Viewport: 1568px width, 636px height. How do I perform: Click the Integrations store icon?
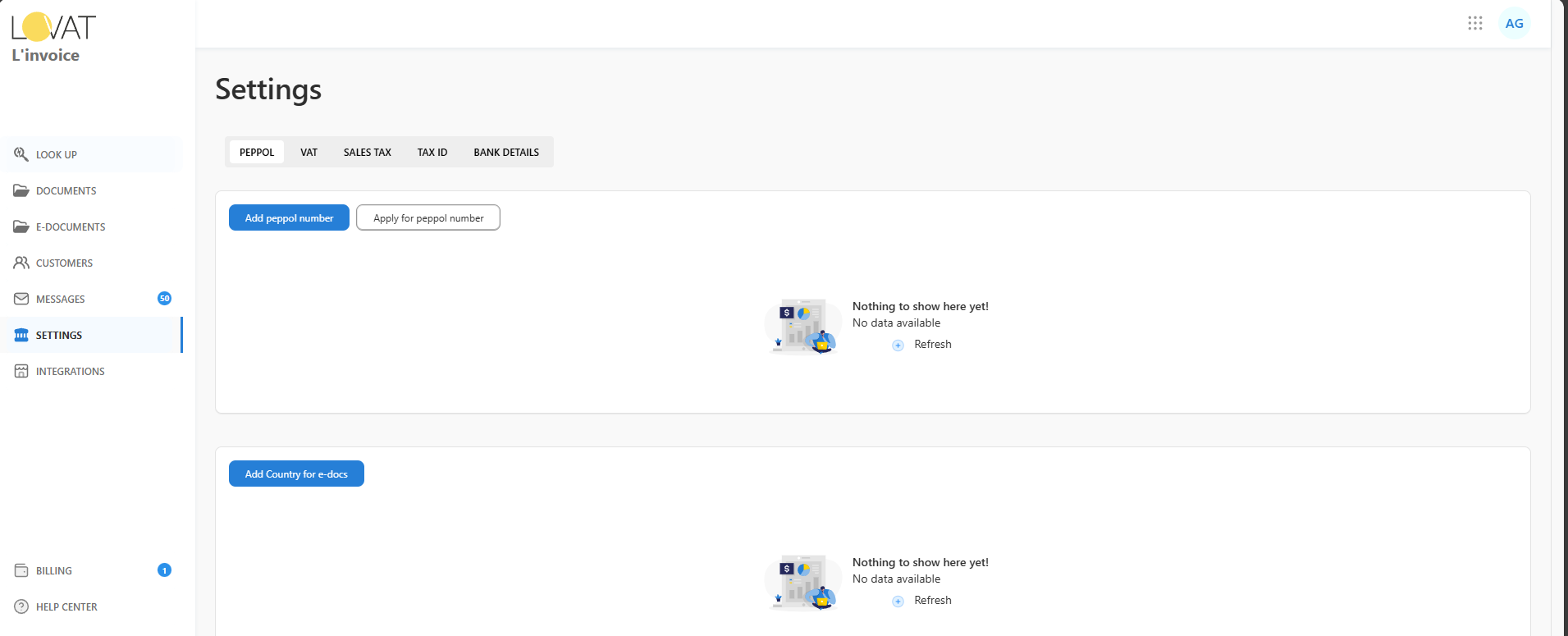(21, 371)
